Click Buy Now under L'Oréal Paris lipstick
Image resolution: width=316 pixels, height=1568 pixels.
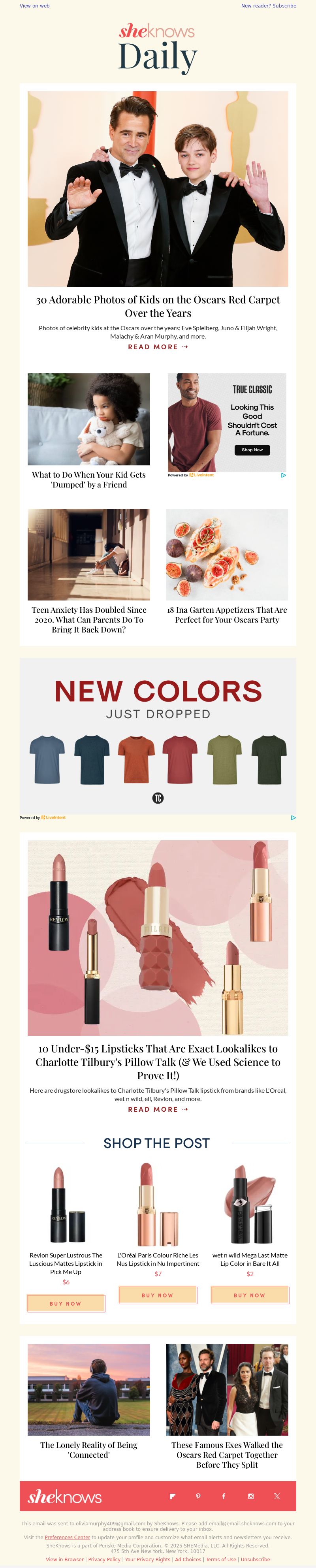click(x=158, y=1295)
